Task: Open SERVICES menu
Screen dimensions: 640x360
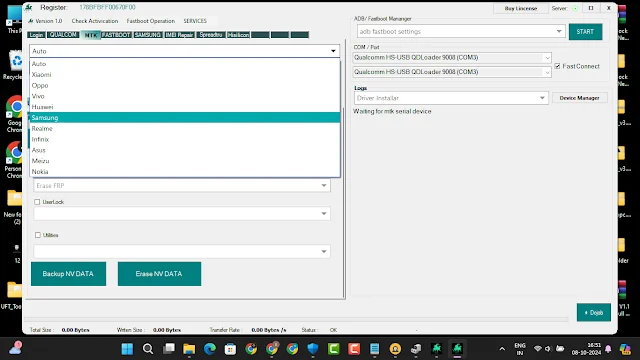Action: [195, 21]
